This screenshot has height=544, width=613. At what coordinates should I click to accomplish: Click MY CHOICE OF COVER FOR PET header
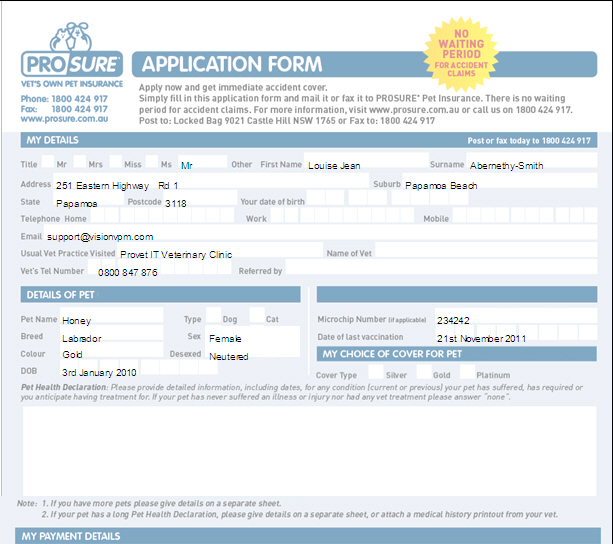(x=457, y=354)
